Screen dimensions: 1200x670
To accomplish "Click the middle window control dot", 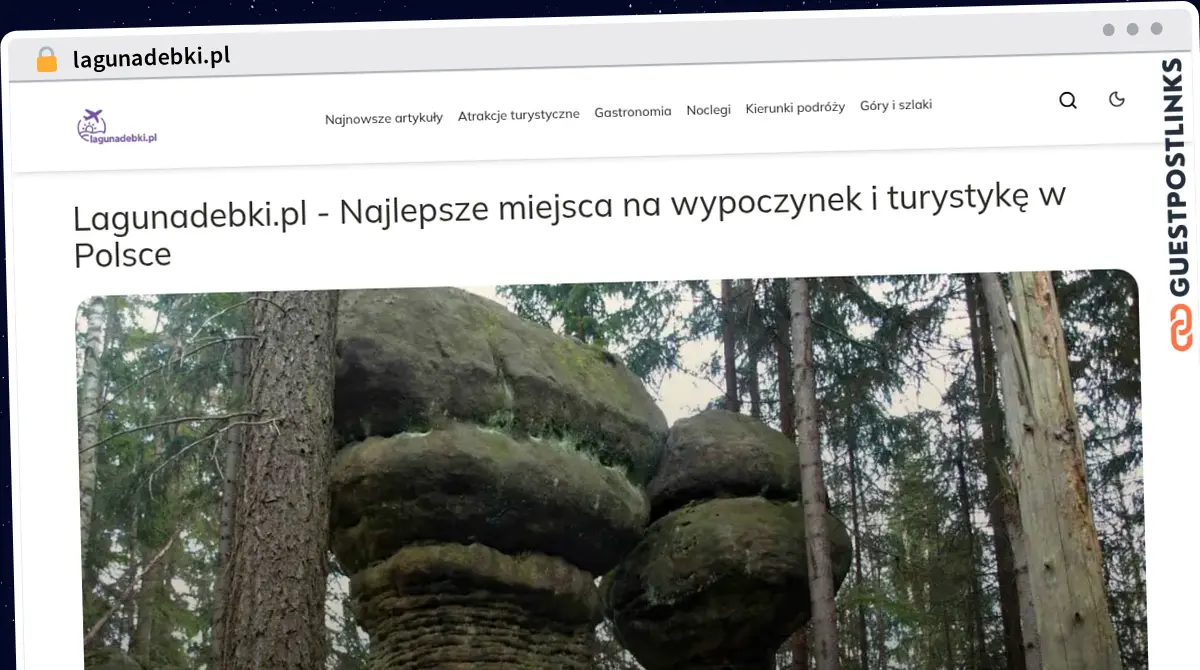I will [x=1133, y=29].
